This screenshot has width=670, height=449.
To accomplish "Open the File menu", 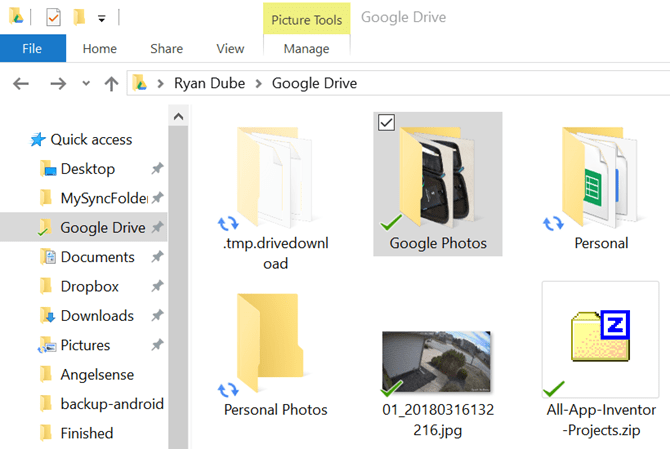I will 32,48.
